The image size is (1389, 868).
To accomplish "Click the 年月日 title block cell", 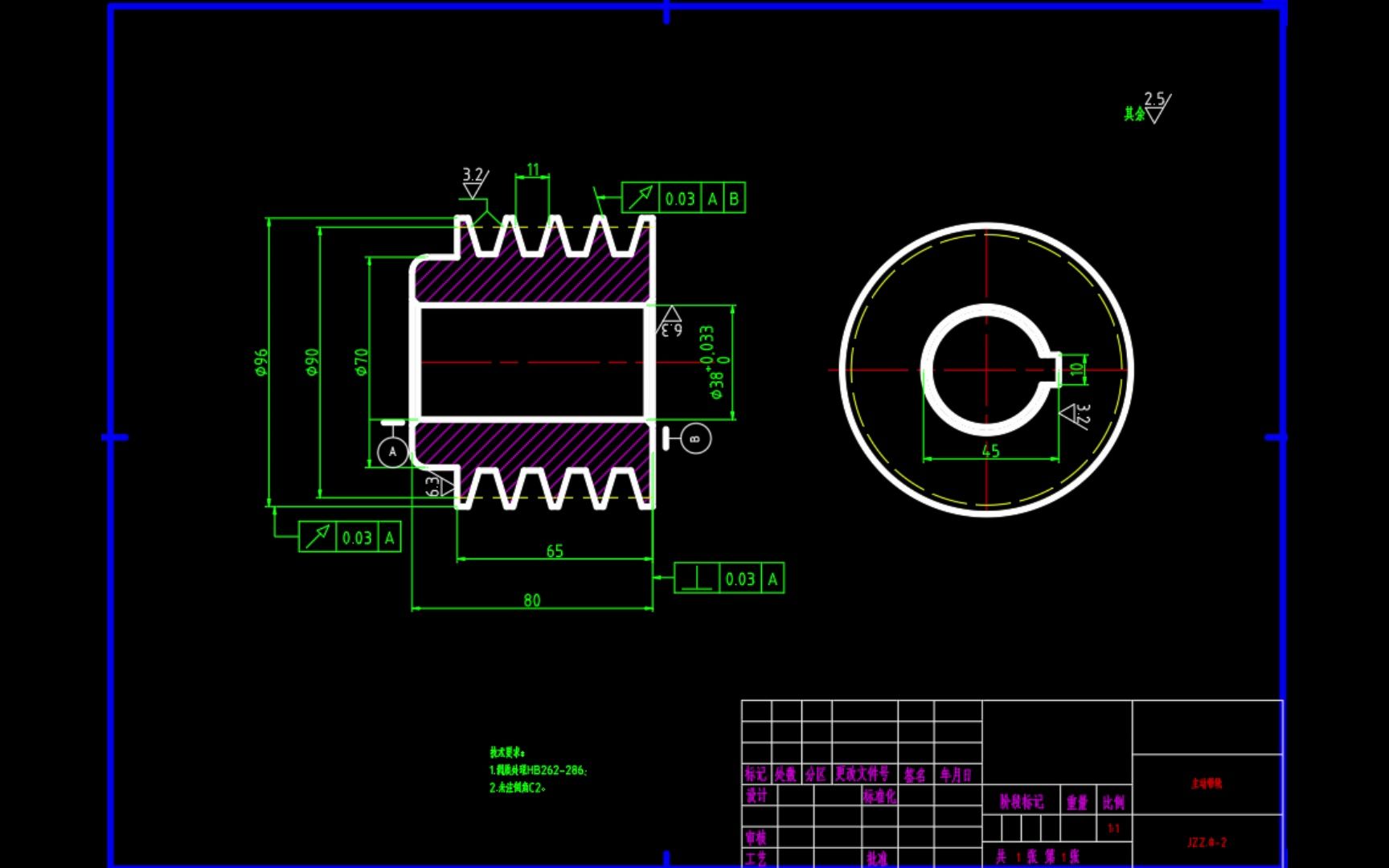I will (957, 774).
